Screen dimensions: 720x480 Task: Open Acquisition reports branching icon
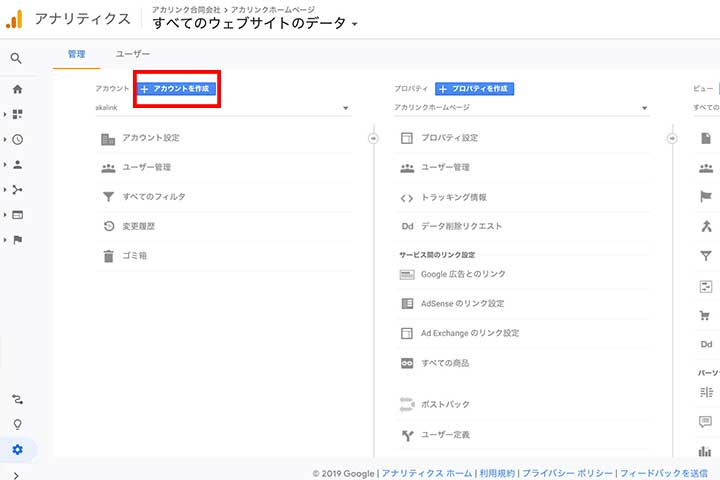pyautogui.click(x=17, y=190)
